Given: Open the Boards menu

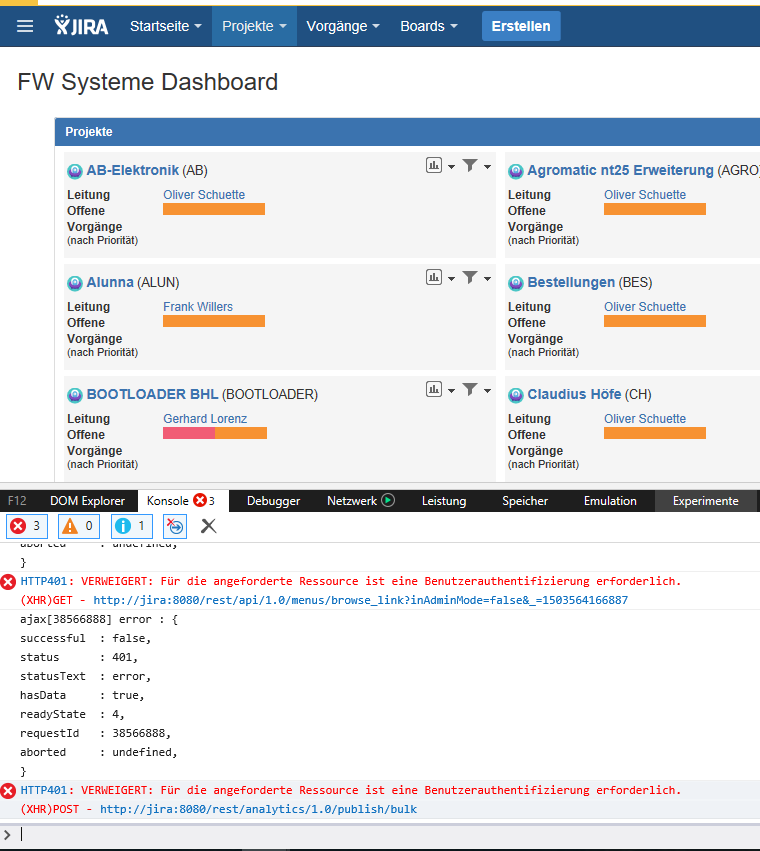Looking at the screenshot, I should coord(429,26).
